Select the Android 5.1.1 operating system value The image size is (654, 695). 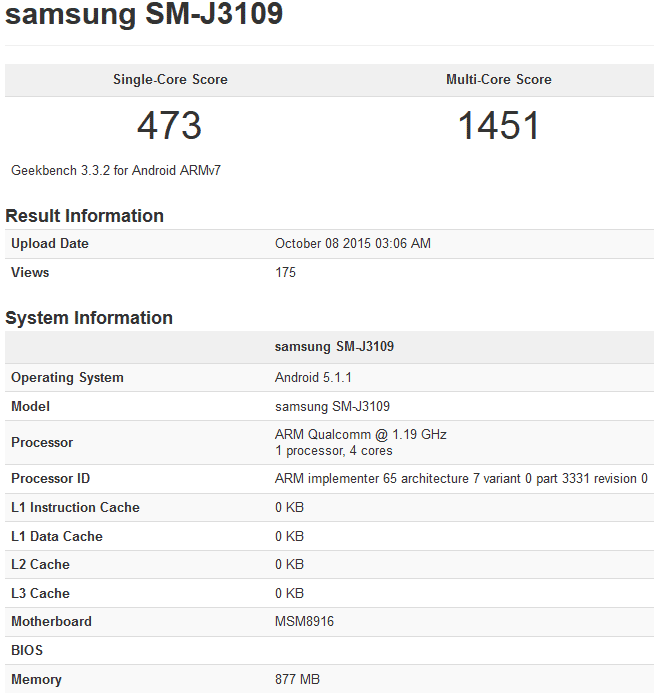click(x=313, y=378)
